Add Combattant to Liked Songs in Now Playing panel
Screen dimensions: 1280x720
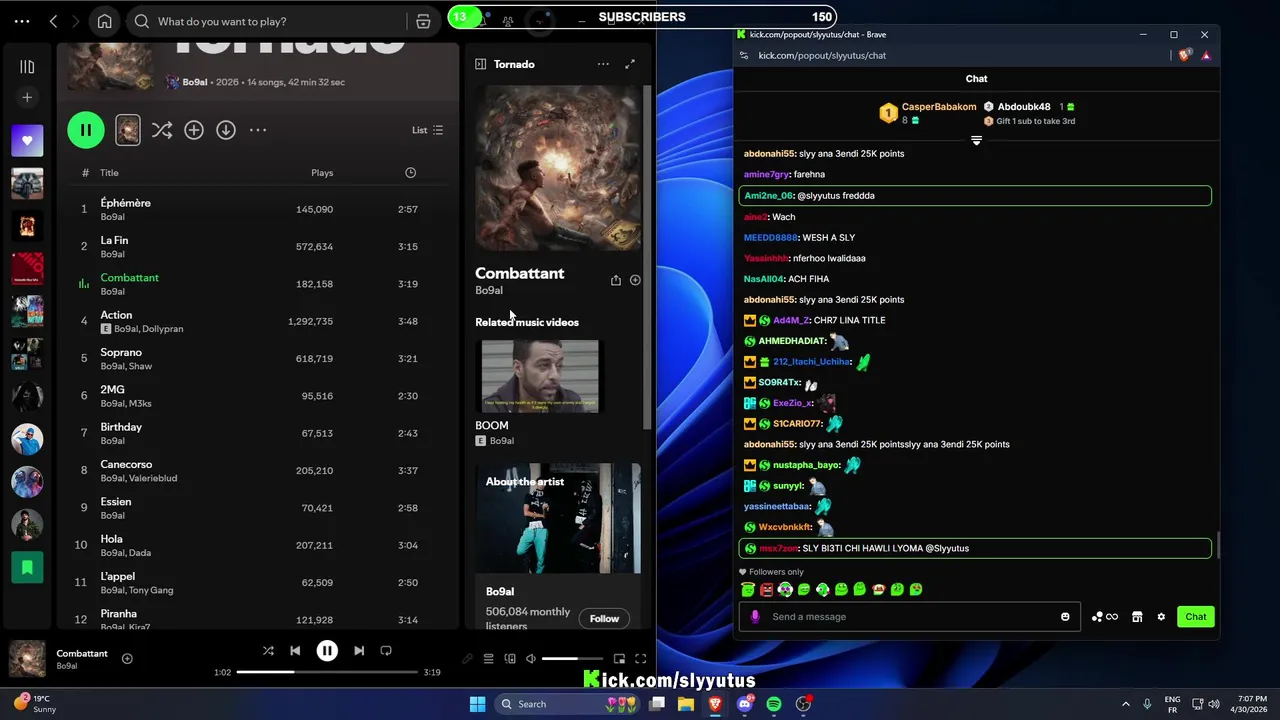click(x=635, y=281)
